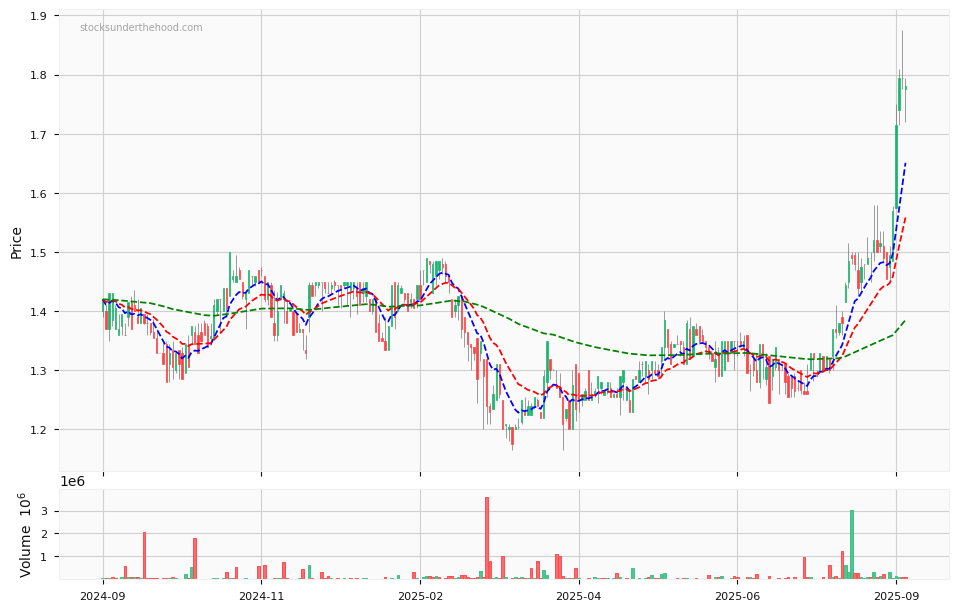Click the 1.5 price axis label

40,253
